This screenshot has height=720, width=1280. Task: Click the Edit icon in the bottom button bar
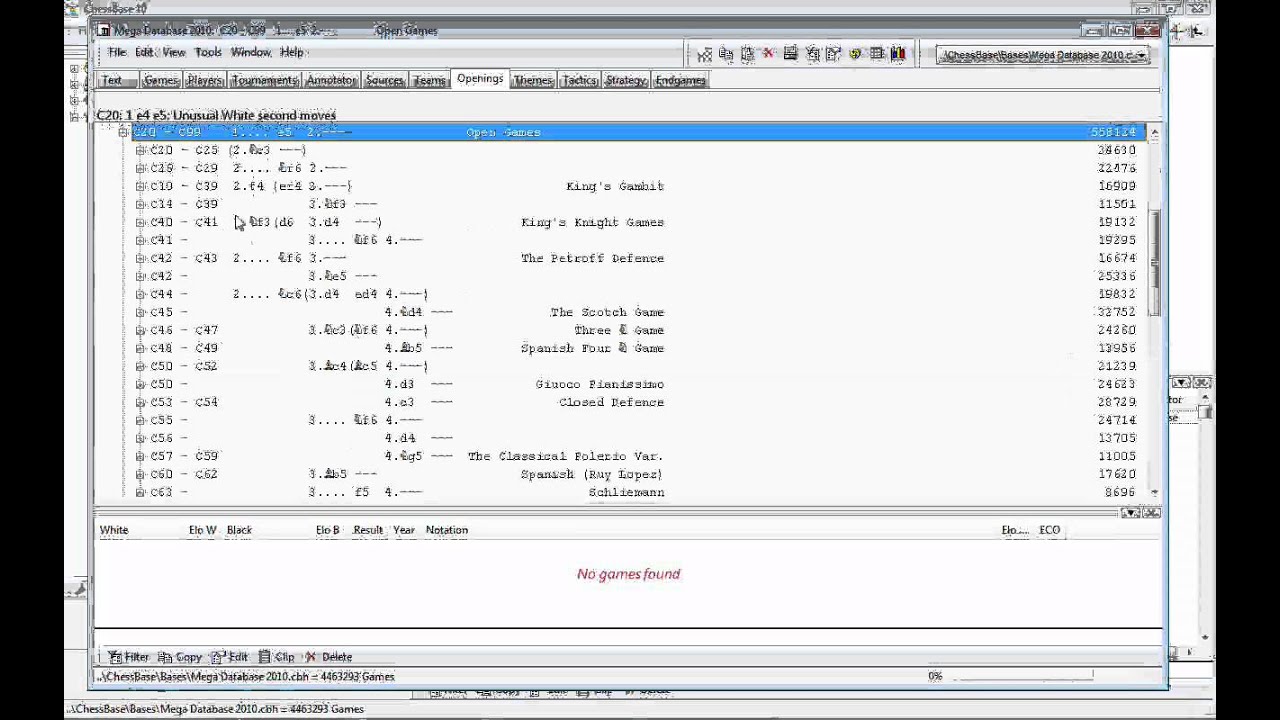(x=218, y=657)
